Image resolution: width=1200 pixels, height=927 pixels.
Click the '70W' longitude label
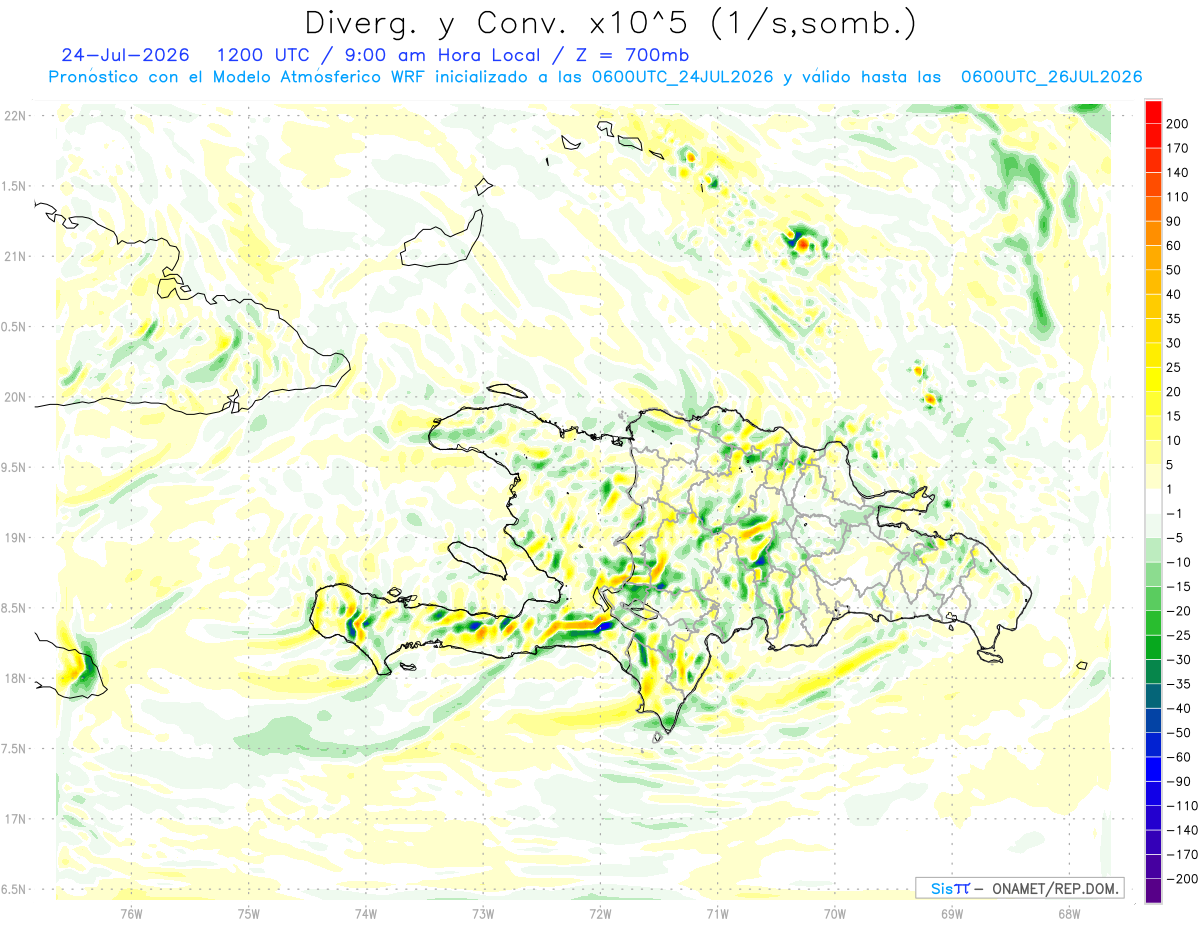pos(835,913)
